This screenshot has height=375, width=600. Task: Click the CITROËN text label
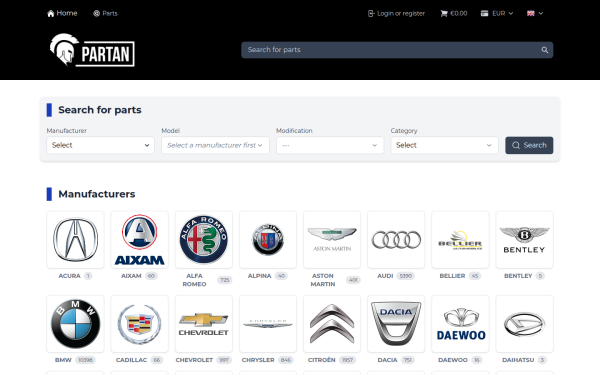point(321,360)
